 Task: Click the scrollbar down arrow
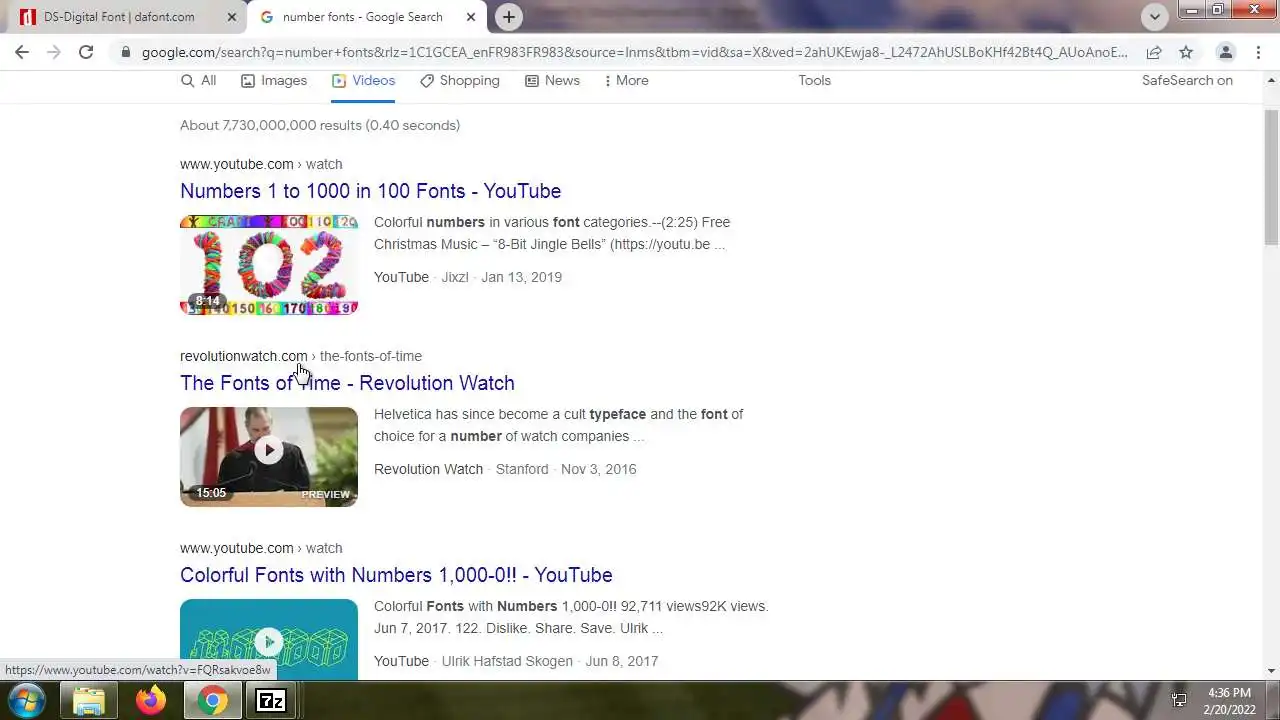[1271, 671]
